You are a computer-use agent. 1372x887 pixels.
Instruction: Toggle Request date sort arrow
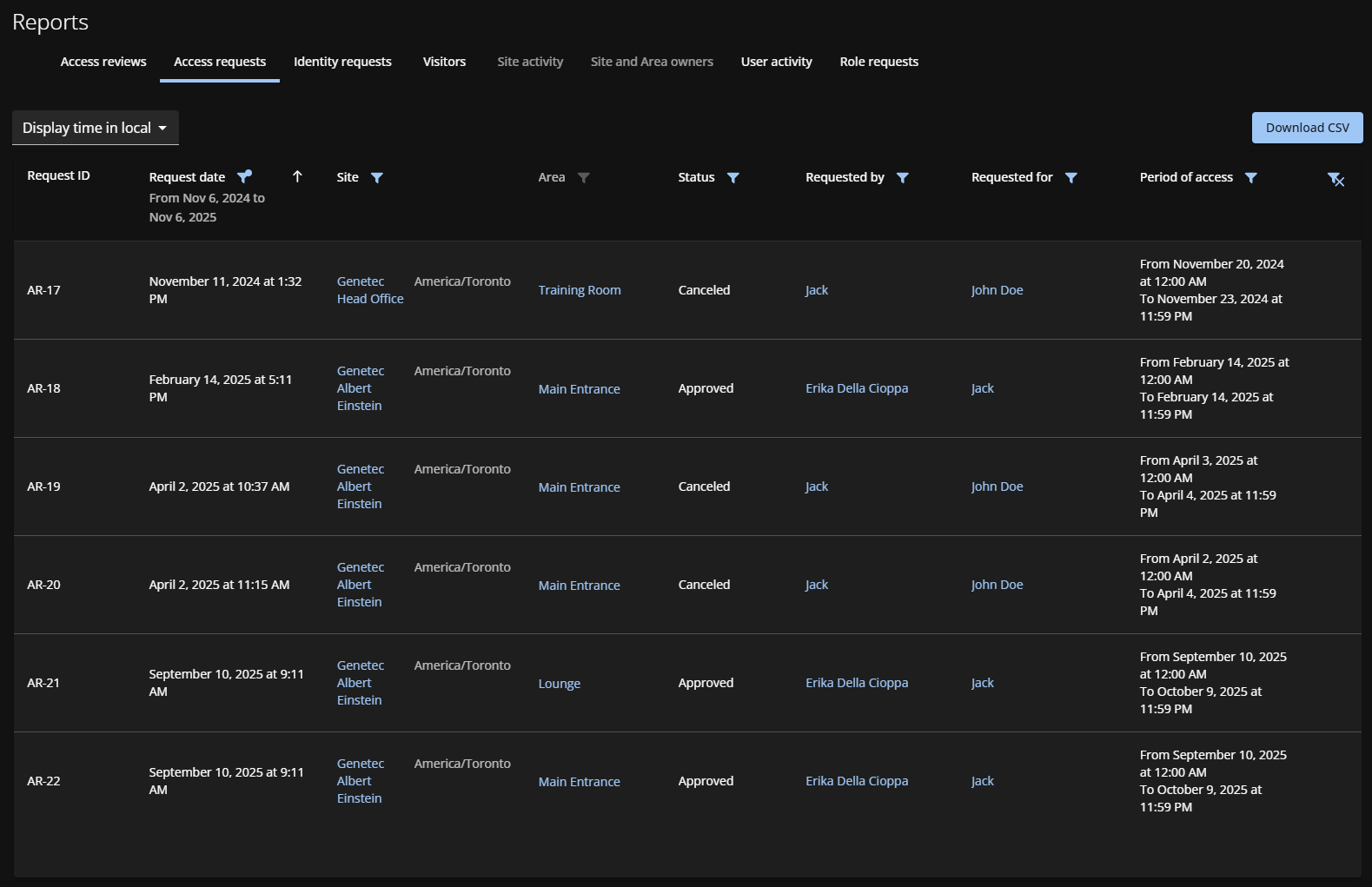click(297, 177)
